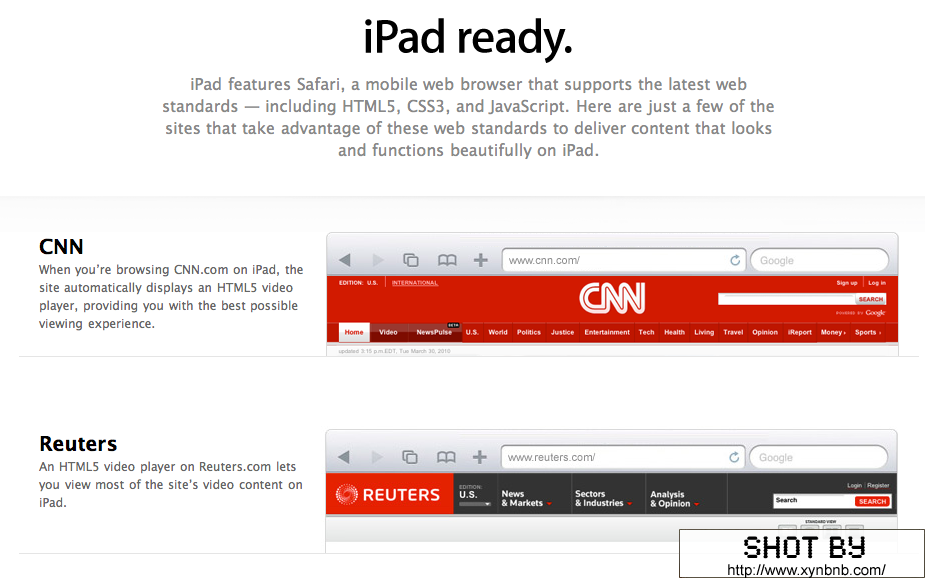Switch to CNN International edition

[415, 283]
